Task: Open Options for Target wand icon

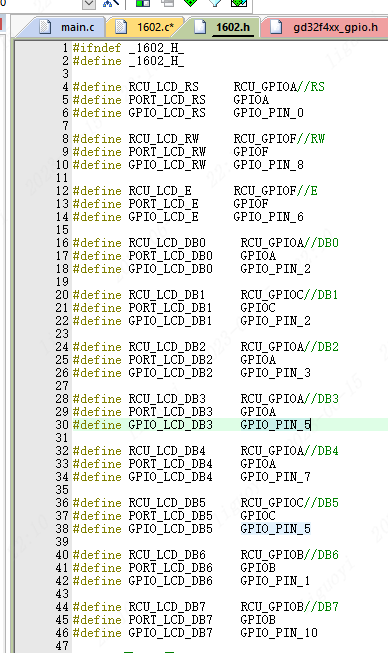Action: coord(110,3)
